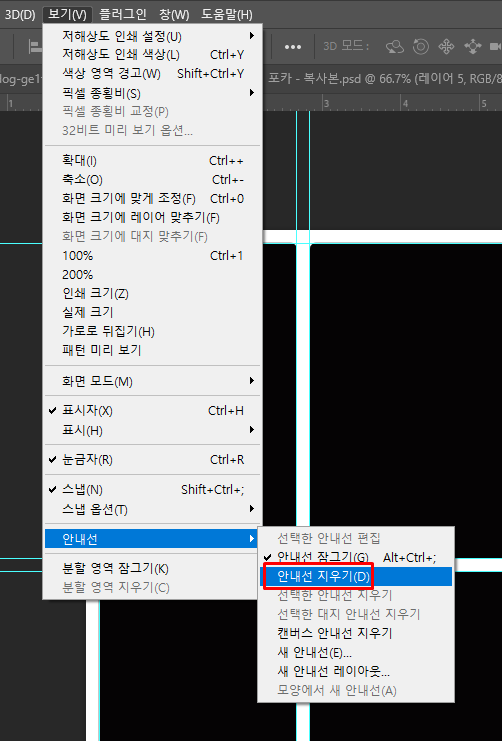Image resolution: width=502 pixels, height=741 pixels.
Task: Choose the 3D pan mode icon
Action: 446,46
